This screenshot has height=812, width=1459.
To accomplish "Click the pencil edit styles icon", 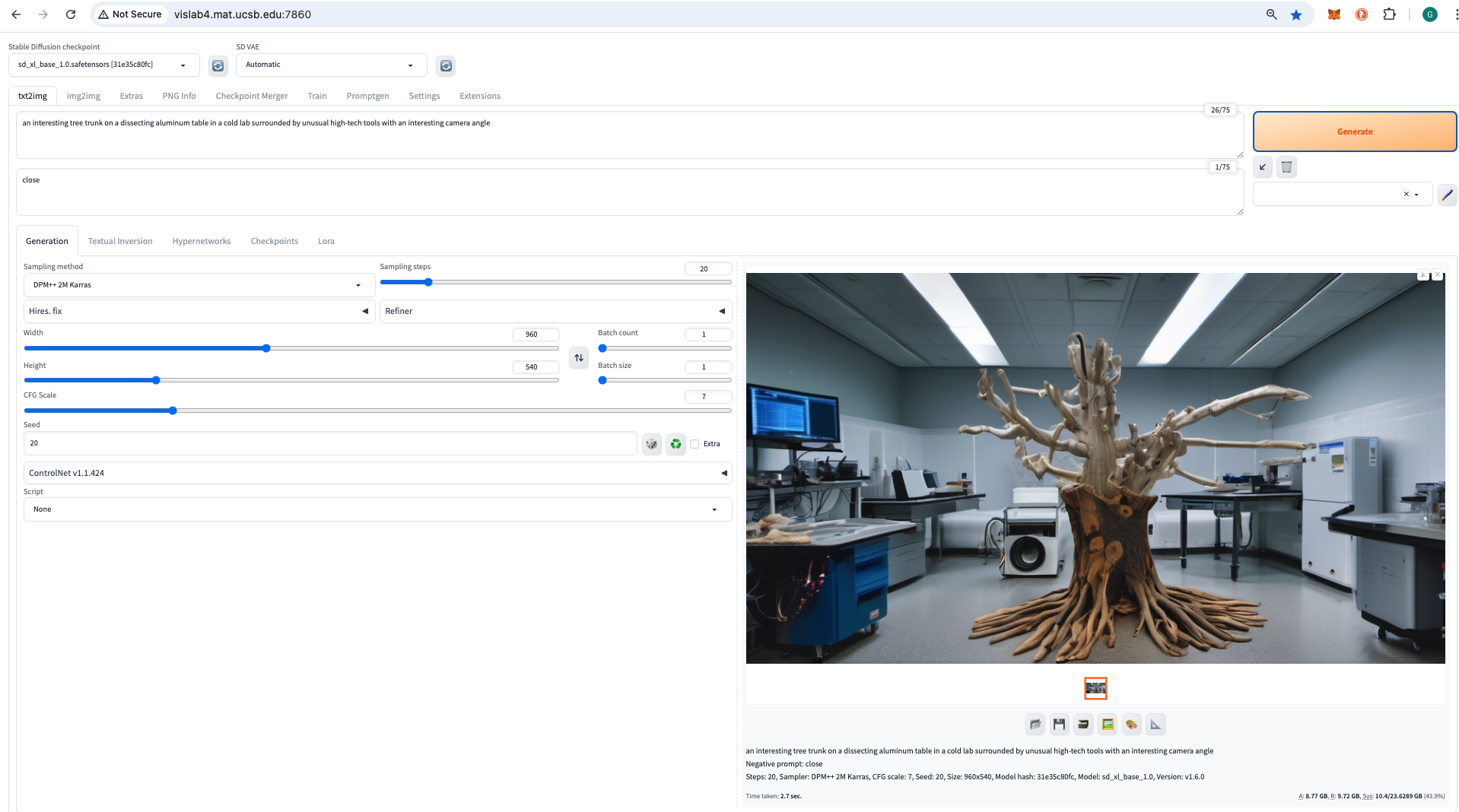I will 1447,195.
